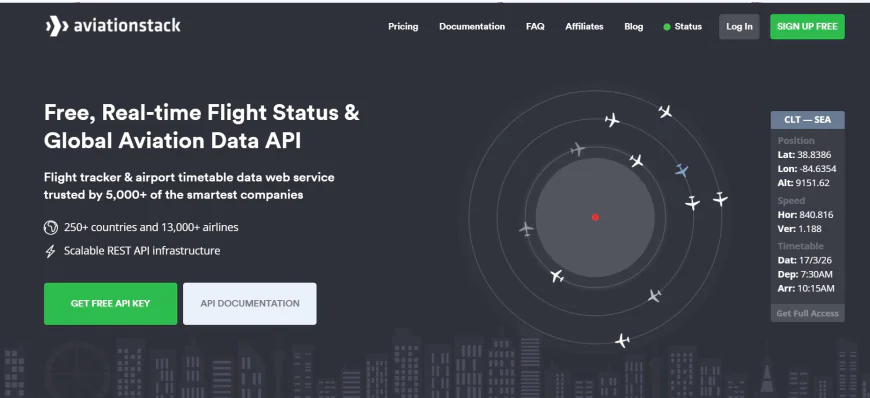Click the Alt: 9151.62 value

coord(804,183)
